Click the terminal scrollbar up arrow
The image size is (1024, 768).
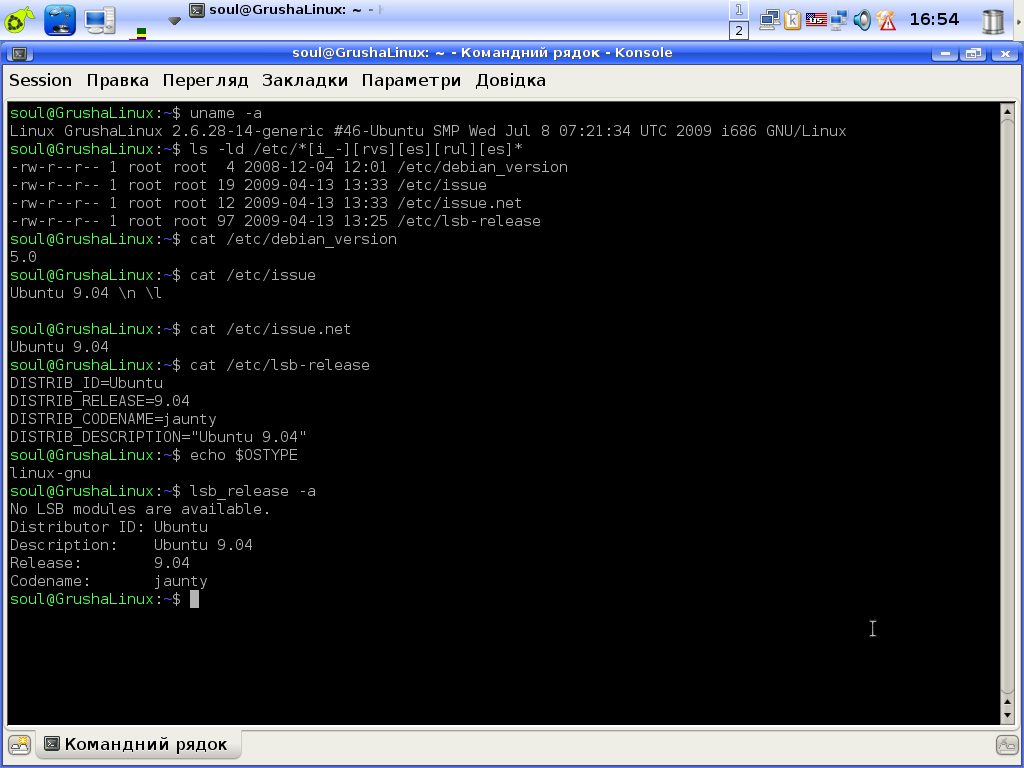point(1008,110)
